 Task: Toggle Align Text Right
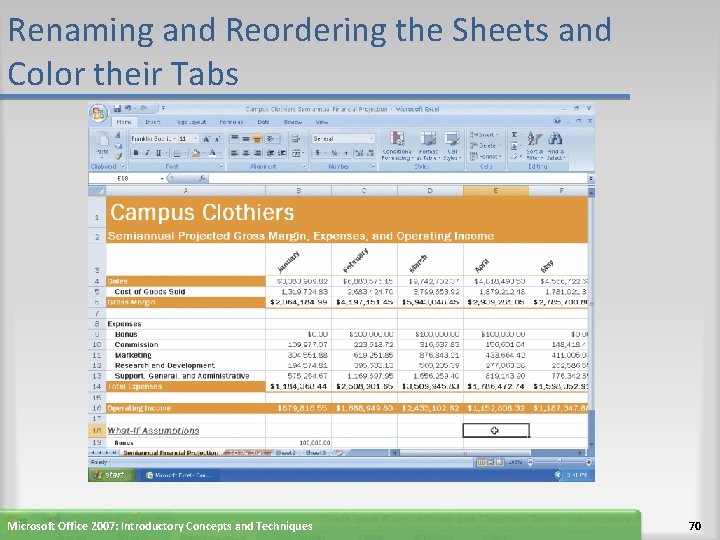(x=257, y=153)
